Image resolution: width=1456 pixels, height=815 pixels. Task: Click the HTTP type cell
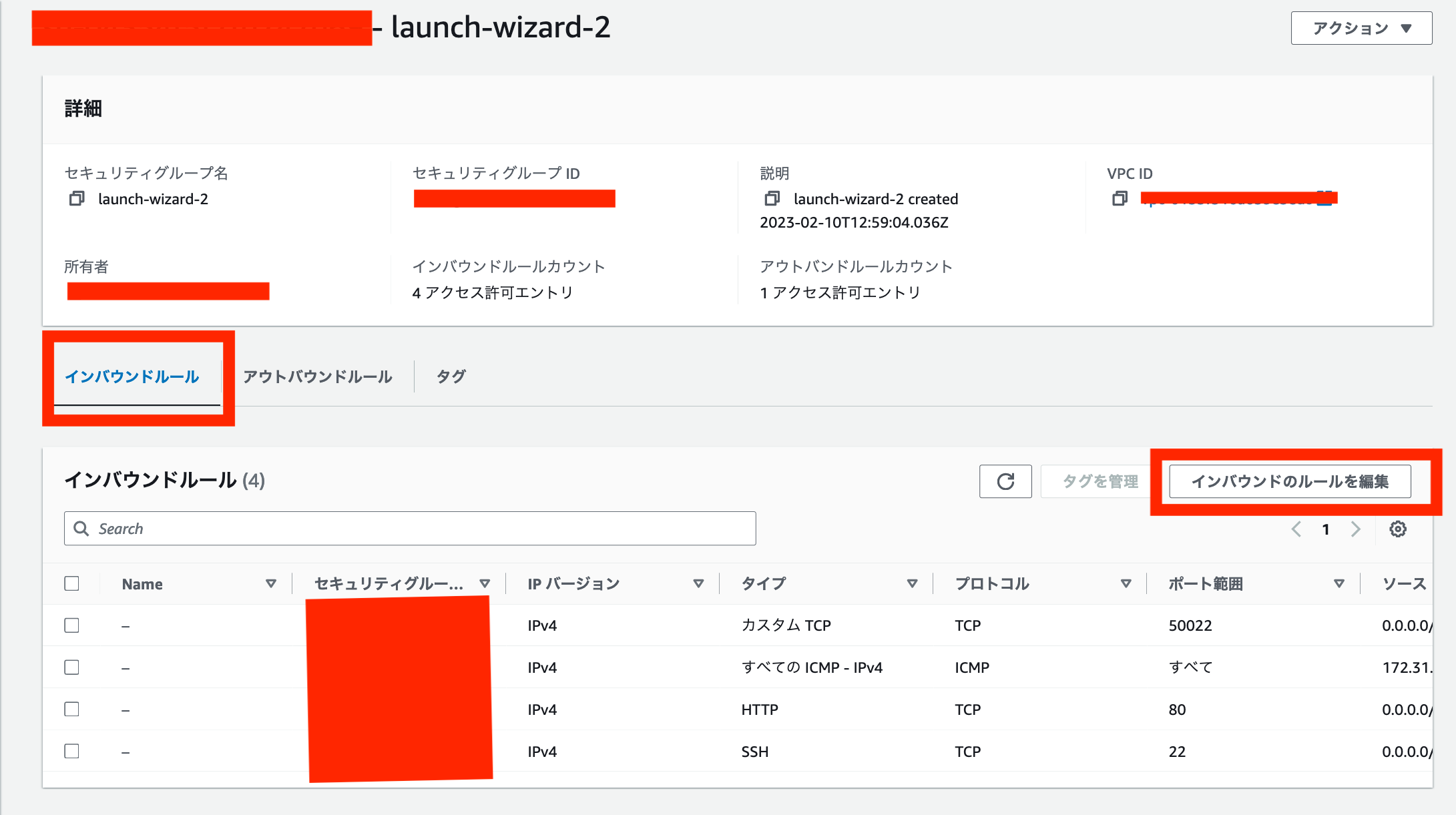760,710
